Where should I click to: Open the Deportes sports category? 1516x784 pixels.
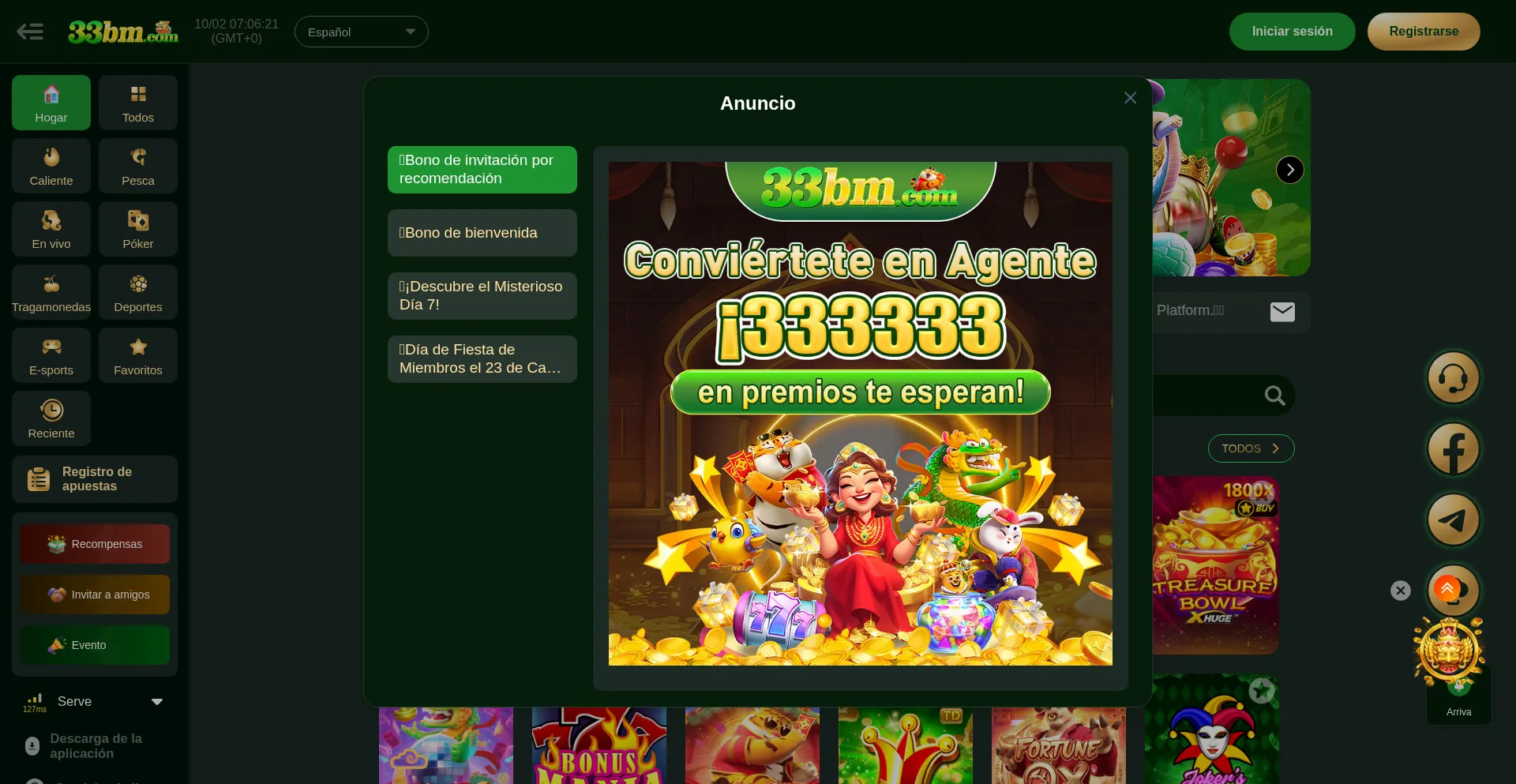click(x=138, y=292)
